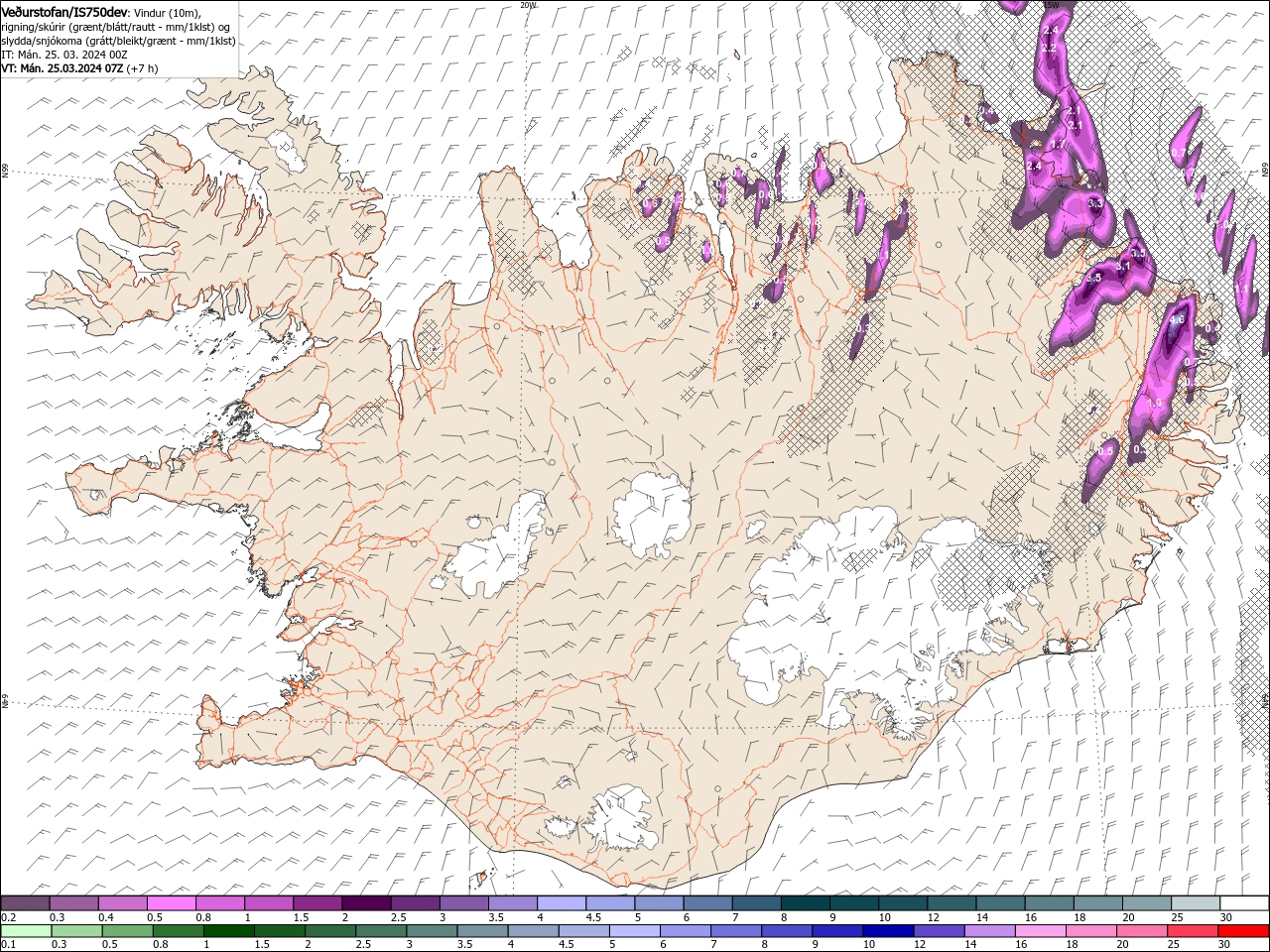Select the 18 grey-teal swatch in the snow legend
The image size is (1270, 952).
tap(1097, 903)
